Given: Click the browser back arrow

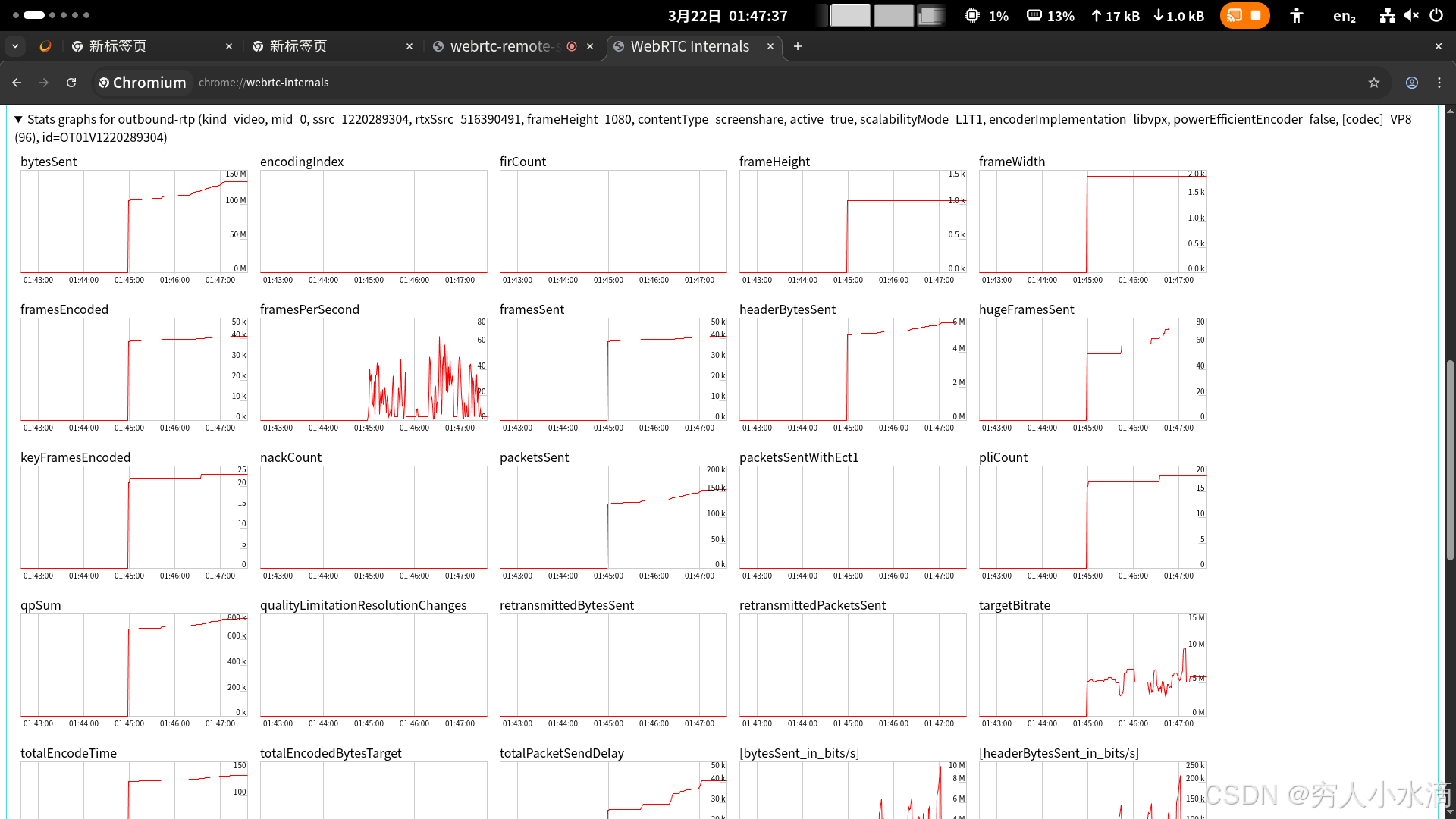Looking at the screenshot, I should point(17,83).
